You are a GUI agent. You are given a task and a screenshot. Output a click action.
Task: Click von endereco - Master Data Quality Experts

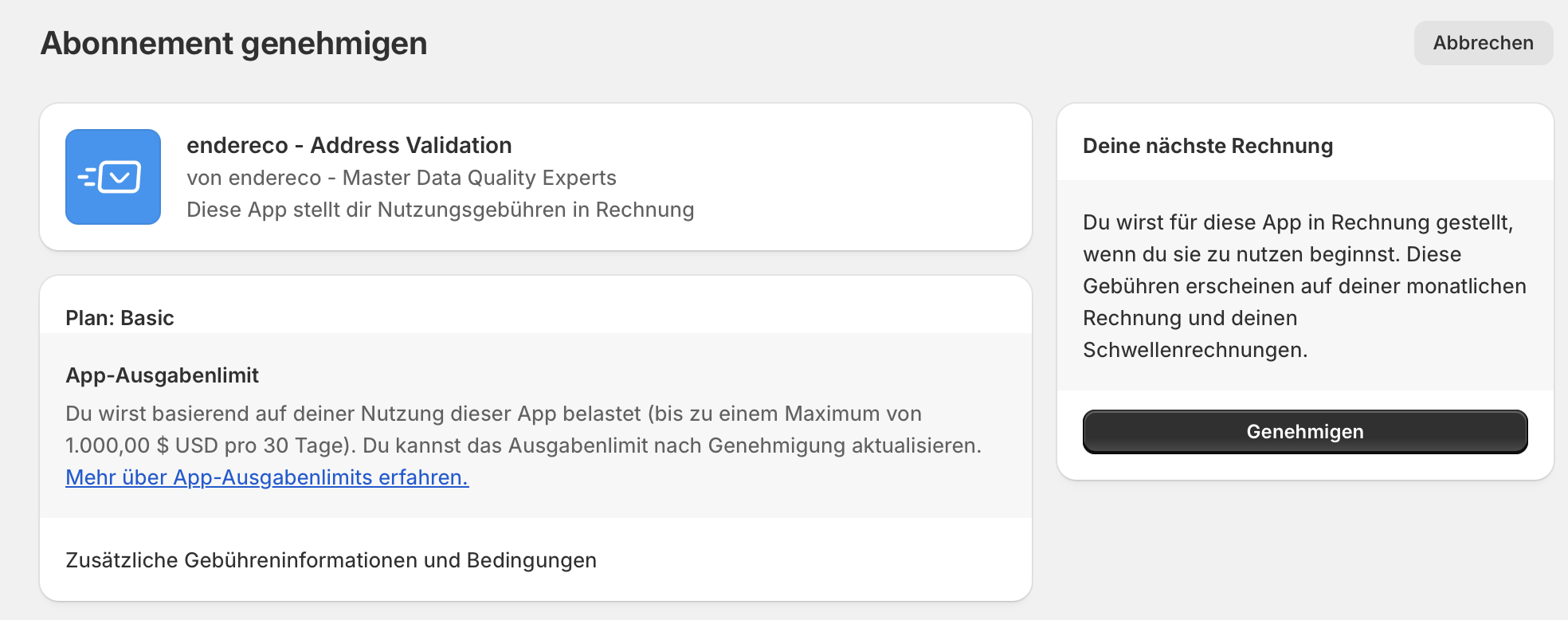point(402,178)
